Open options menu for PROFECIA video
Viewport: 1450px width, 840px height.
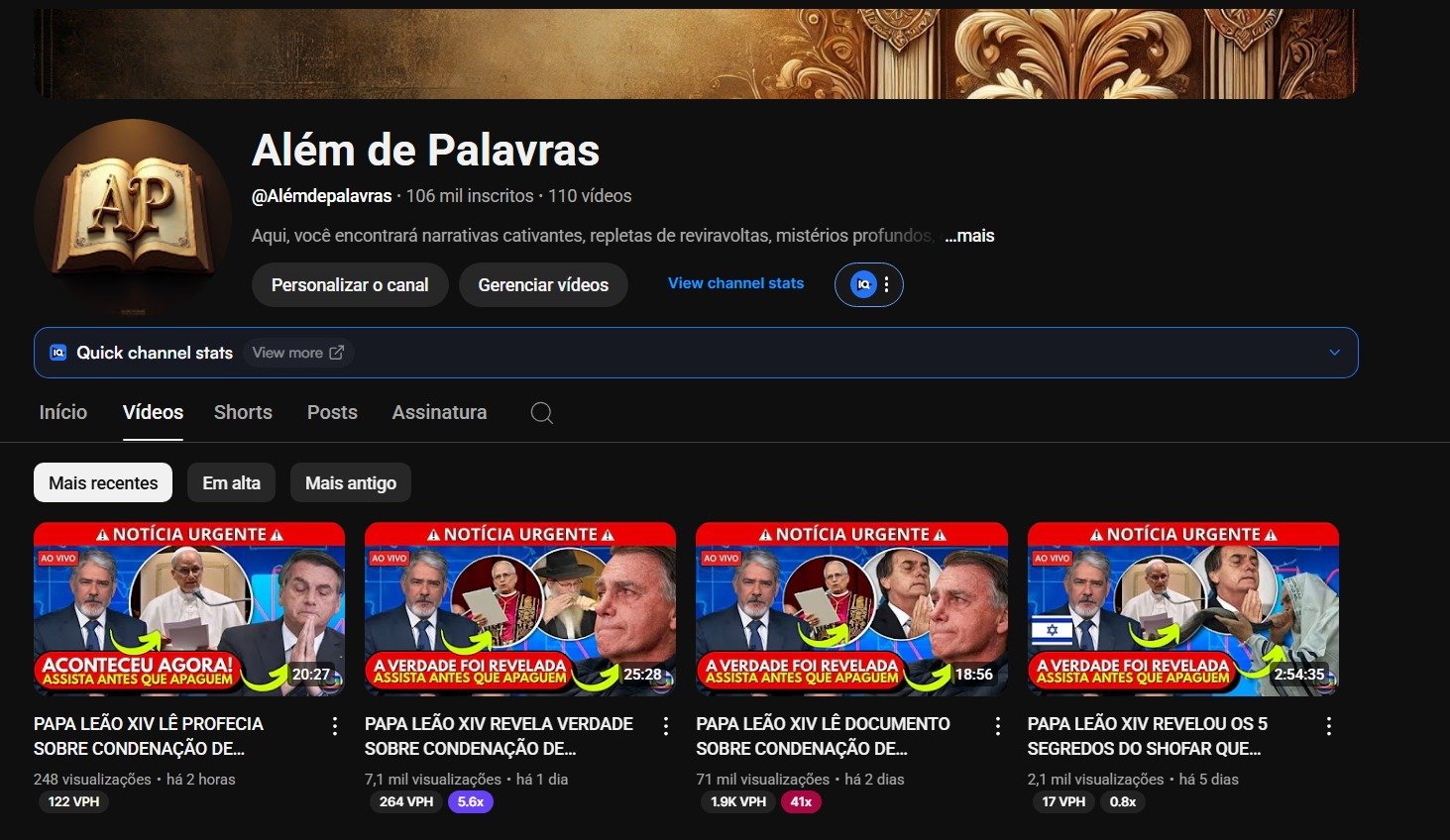pos(335,727)
